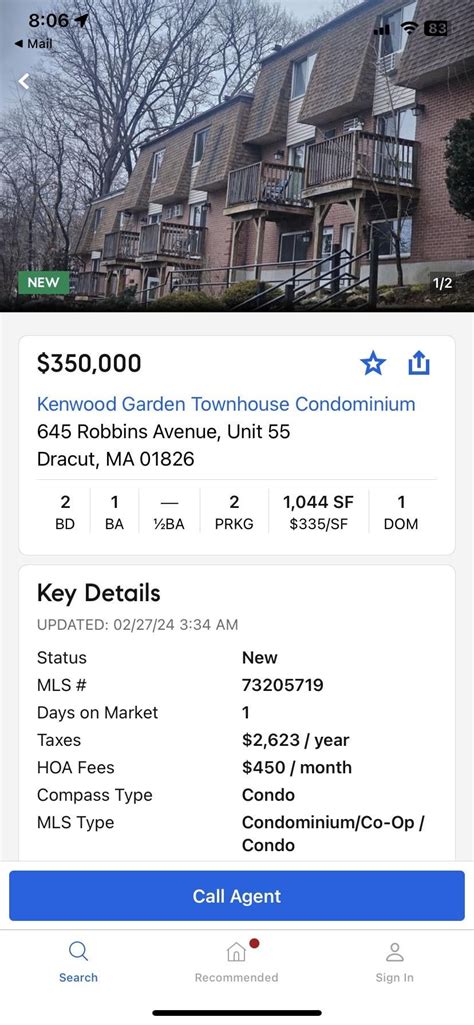474x1025 pixels.
Task: Tap the Sign In person icon
Action: click(394, 952)
